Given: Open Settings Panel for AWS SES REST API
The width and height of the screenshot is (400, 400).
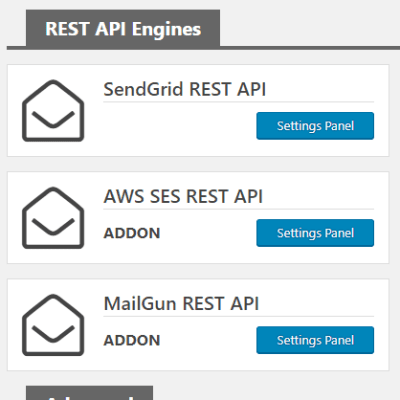Looking at the screenshot, I should [x=315, y=233].
